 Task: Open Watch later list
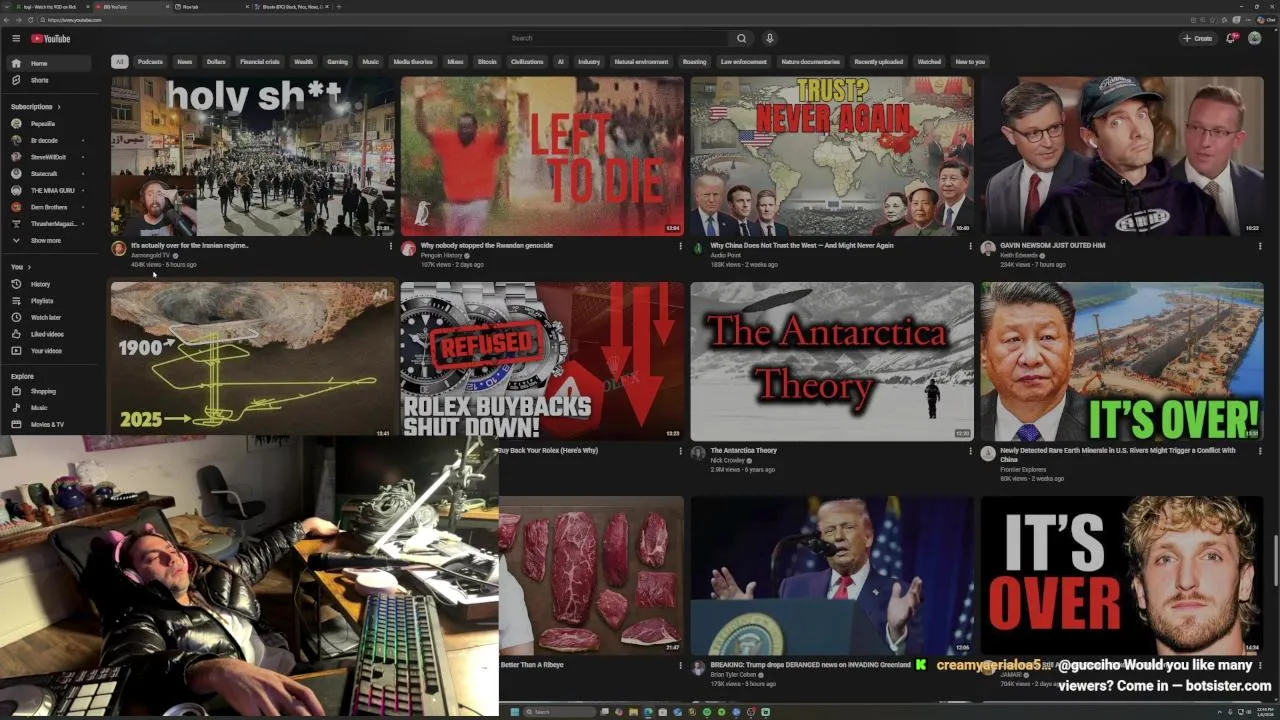pos(50,317)
